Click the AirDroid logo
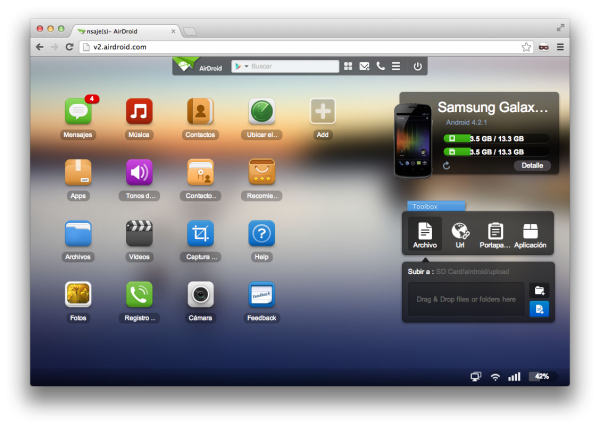This screenshot has width=600, height=428. point(198,66)
